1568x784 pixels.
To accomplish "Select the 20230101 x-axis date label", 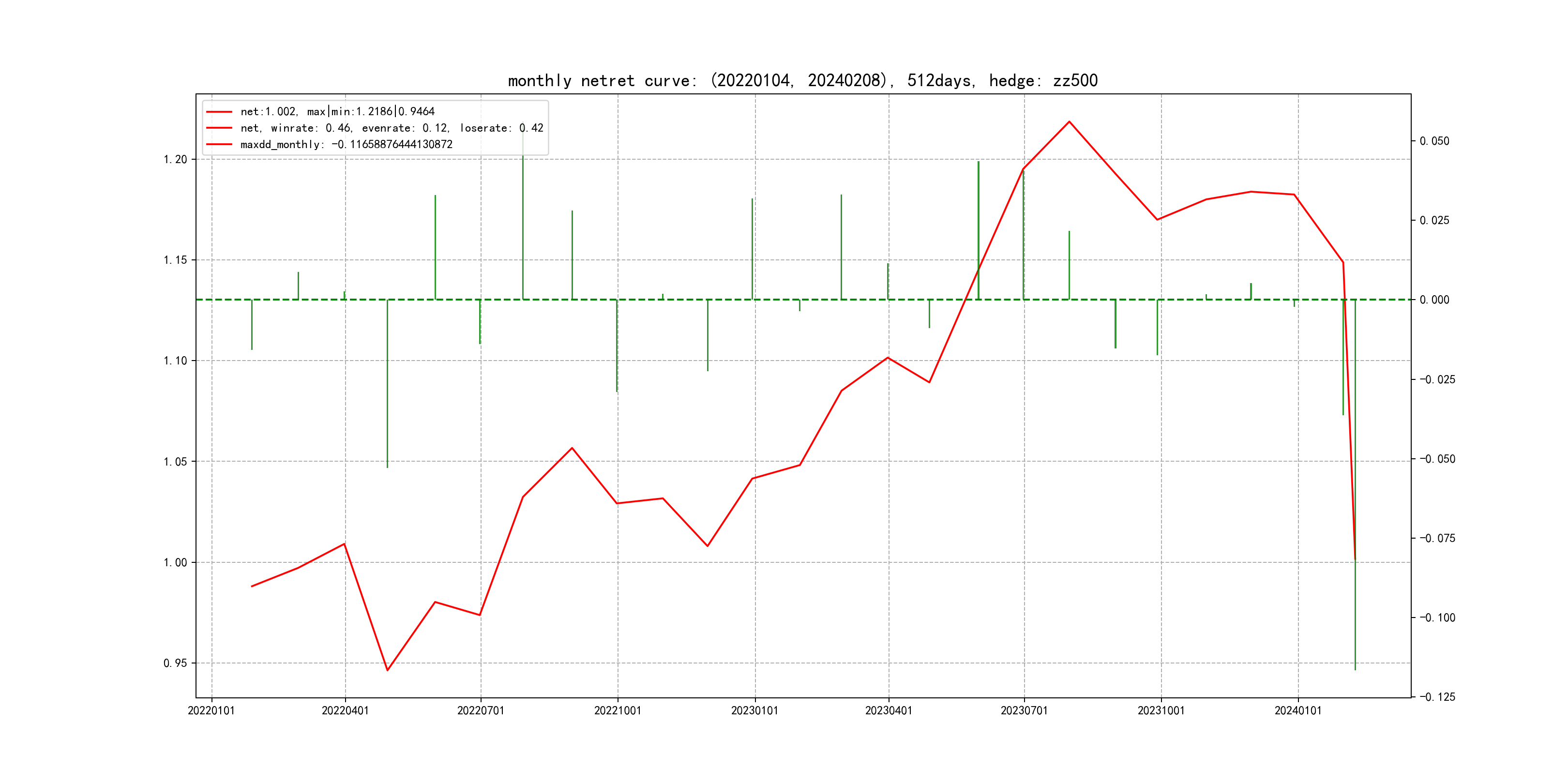I will 754,710.
